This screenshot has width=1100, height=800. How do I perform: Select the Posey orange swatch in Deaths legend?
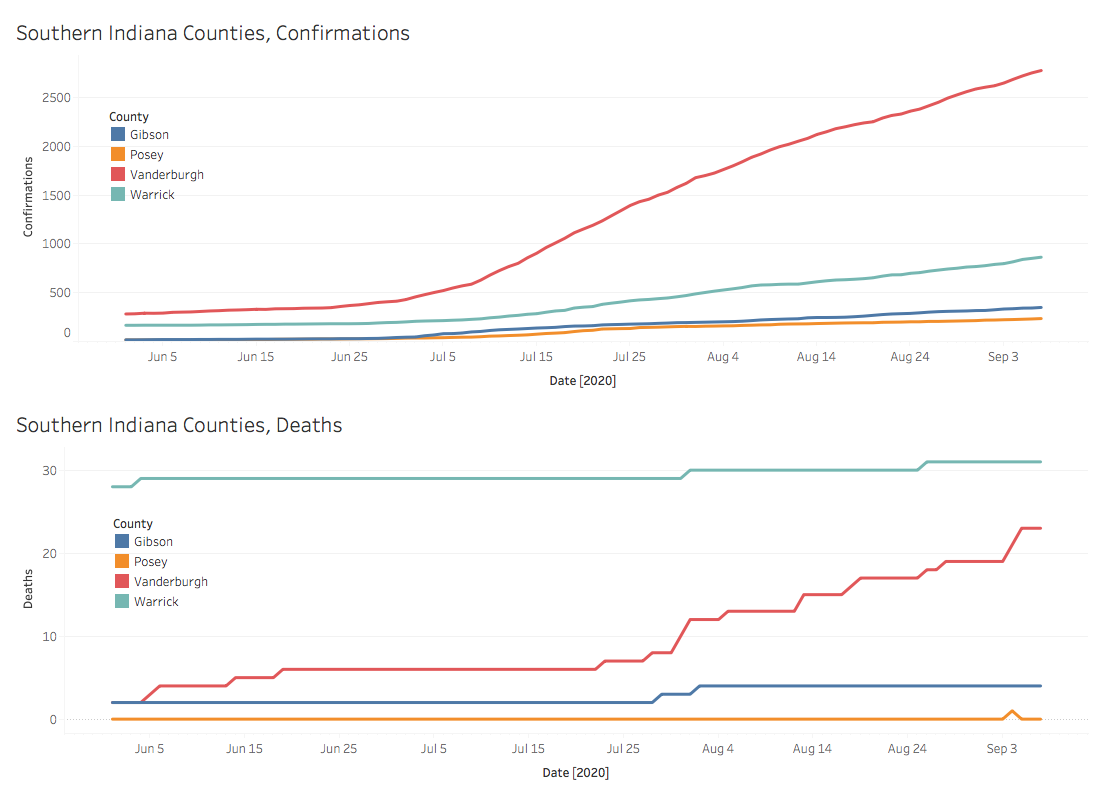(121, 562)
